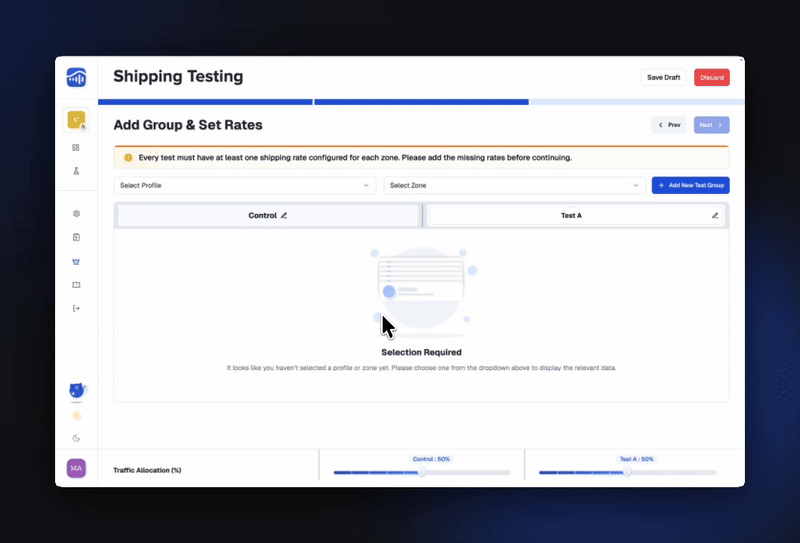Adjust the Test A traffic slider handle

(x=627, y=473)
